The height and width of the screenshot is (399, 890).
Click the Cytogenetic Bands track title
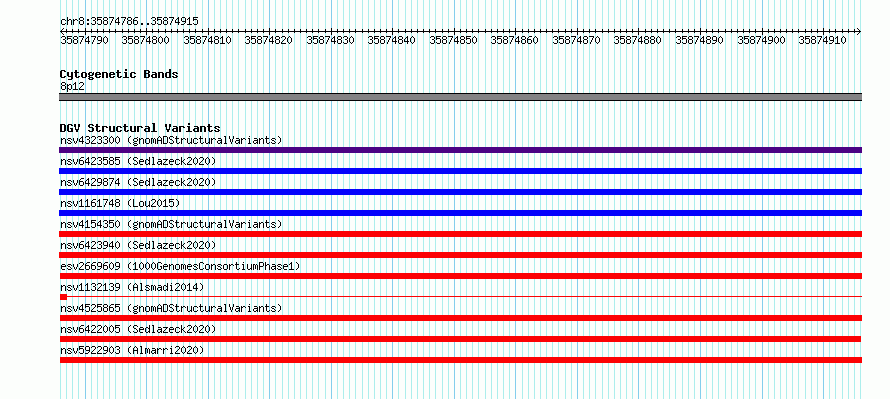[x=119, y=74]
